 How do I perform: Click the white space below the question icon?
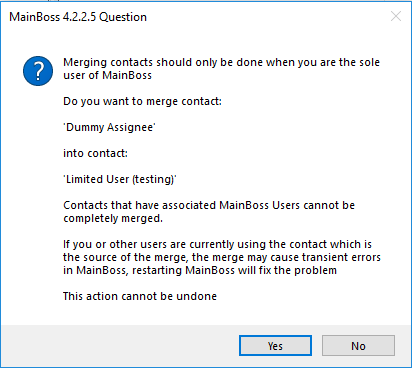(38, 200)
